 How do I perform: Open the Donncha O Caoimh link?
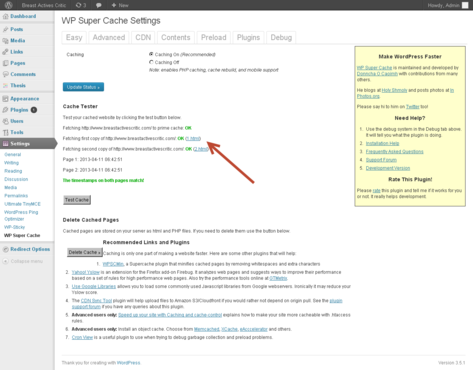coord(377,74)
